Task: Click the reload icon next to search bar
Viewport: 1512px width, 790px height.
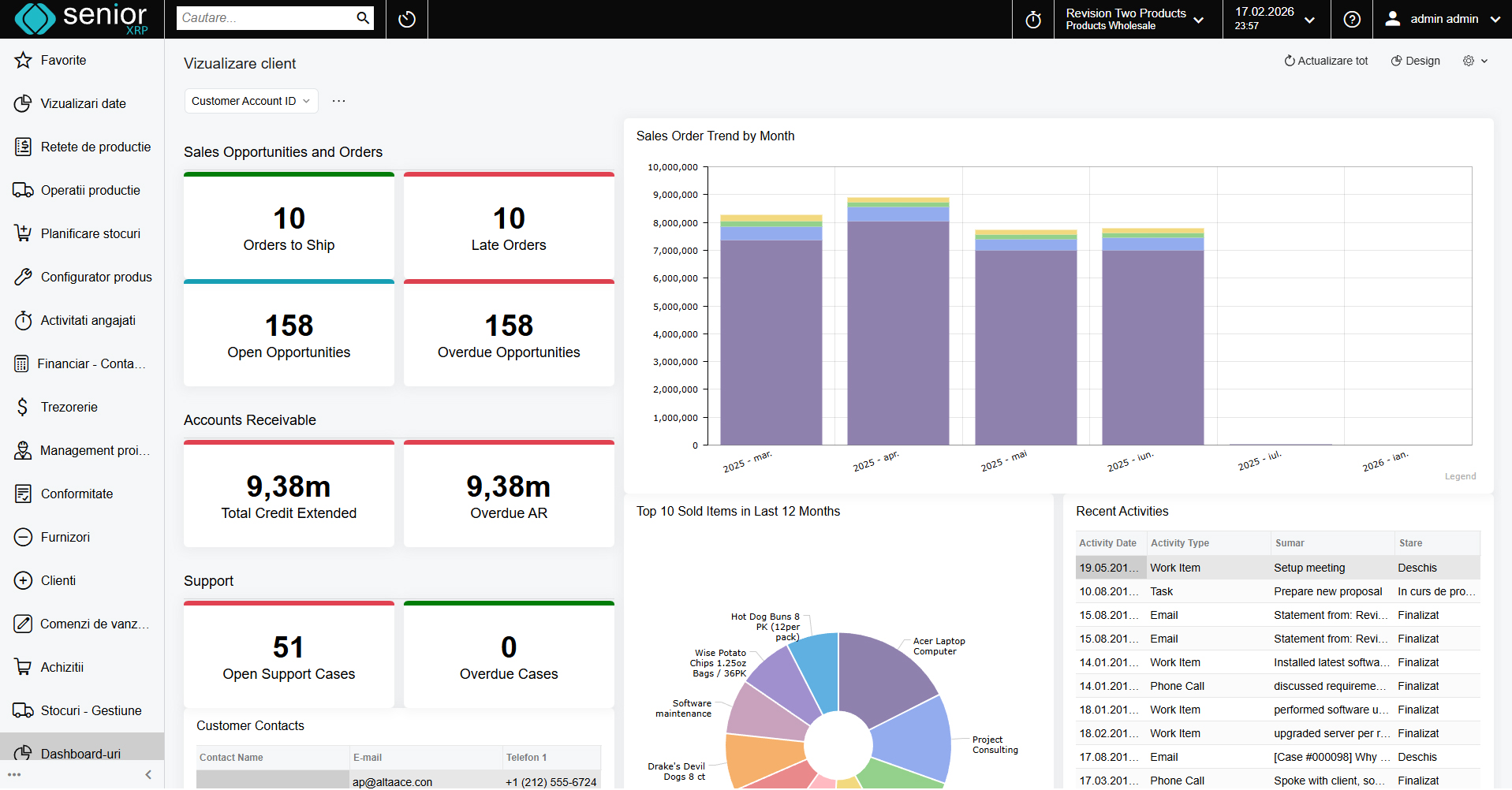Action: [406, 19]
